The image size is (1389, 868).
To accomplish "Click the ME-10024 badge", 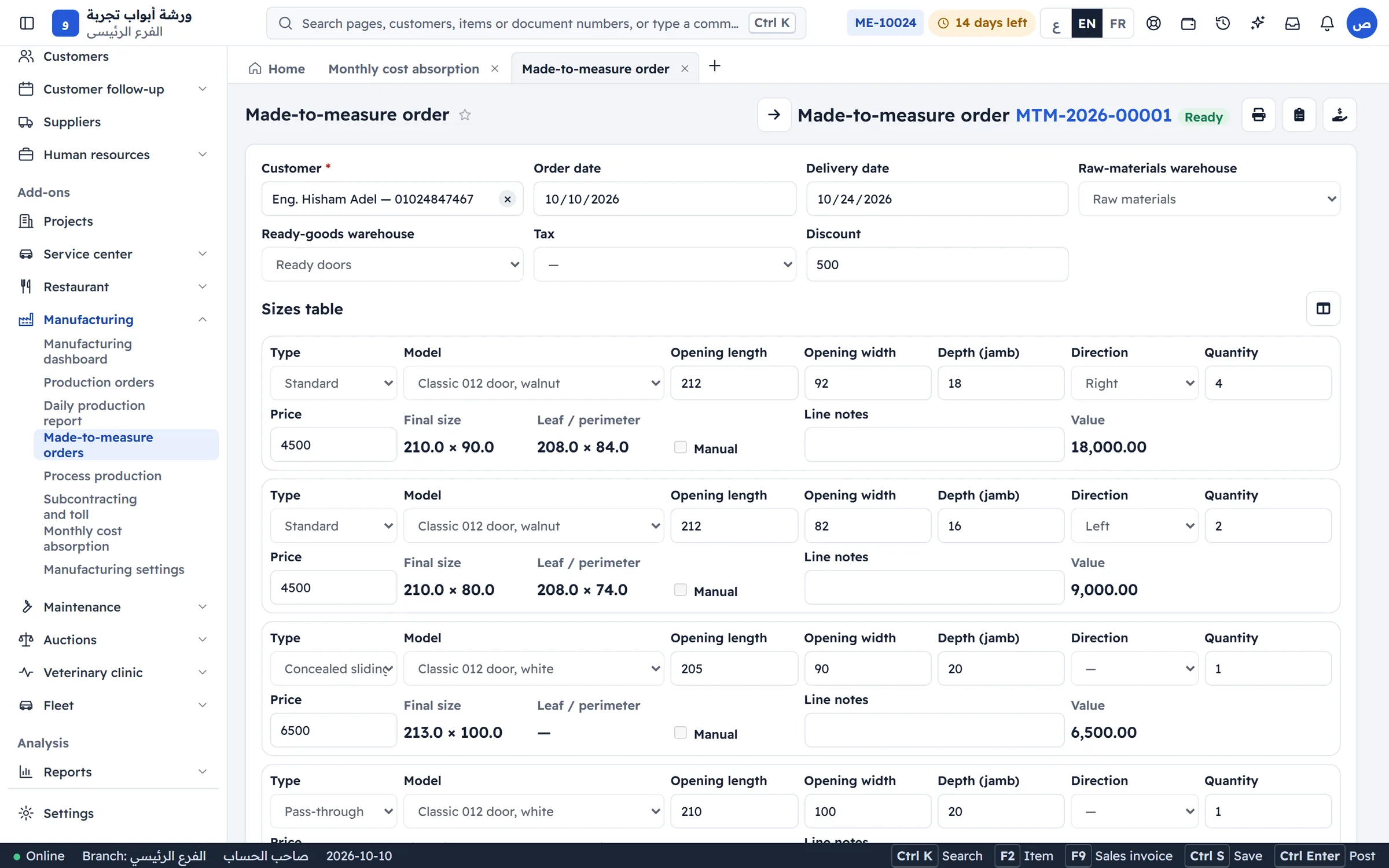I will 885,23.
